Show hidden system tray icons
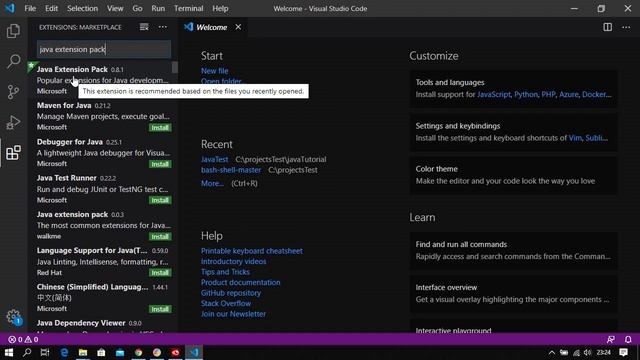Viewport: 640px width, 360px height. [551, 353]
